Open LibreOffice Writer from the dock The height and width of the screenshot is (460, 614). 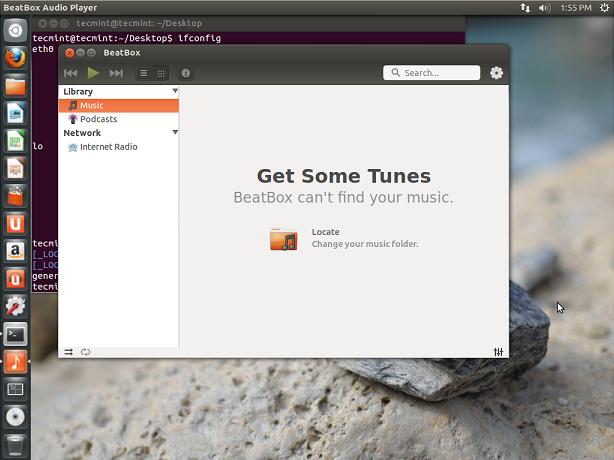pos(15,114)
